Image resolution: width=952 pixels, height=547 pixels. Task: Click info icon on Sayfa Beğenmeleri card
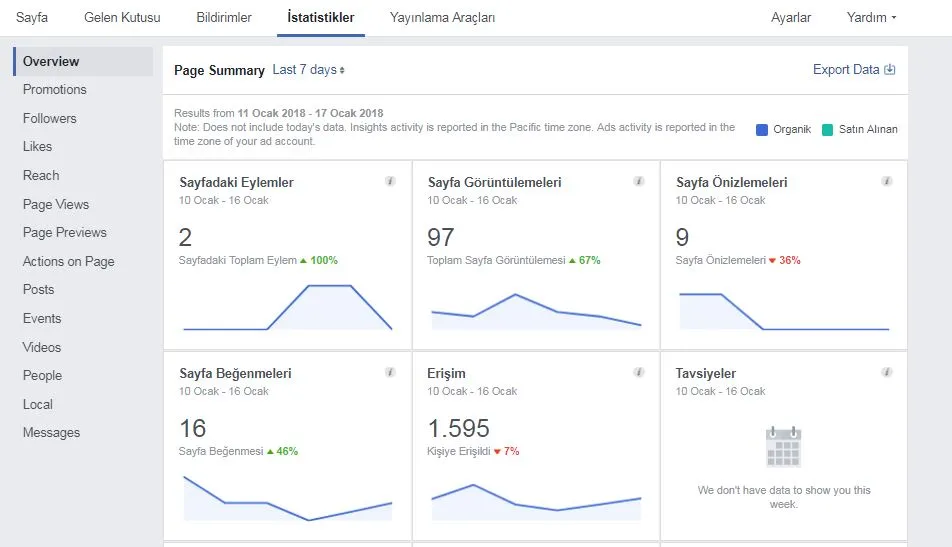click(x=390, y=372)
